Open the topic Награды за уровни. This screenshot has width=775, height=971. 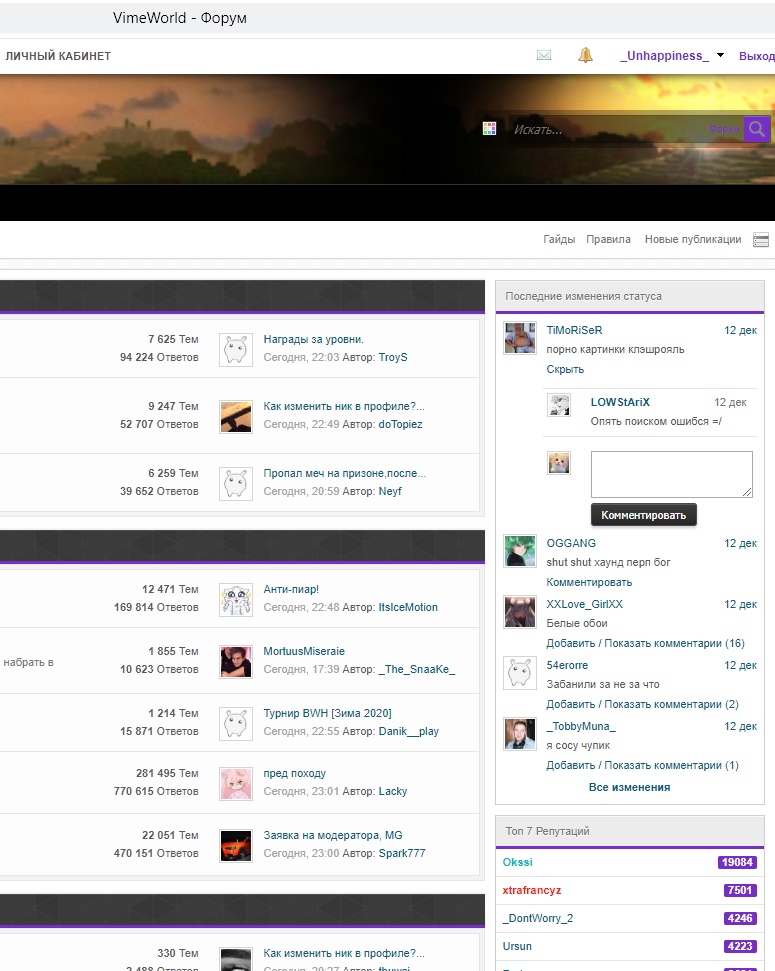point(313,339)
